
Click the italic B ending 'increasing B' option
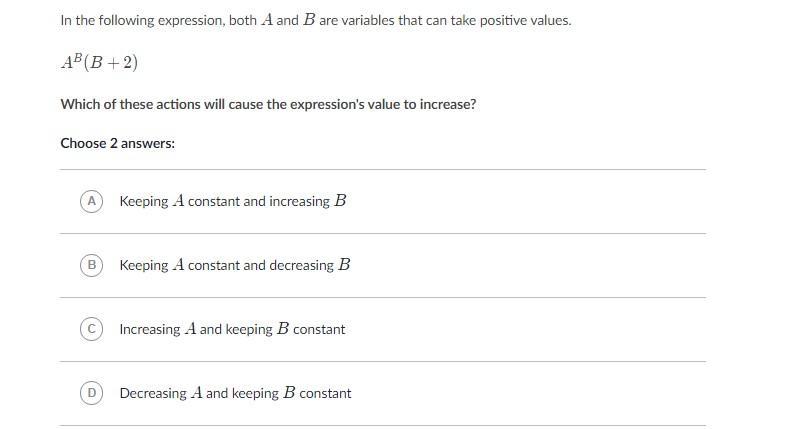pos(340,200)
